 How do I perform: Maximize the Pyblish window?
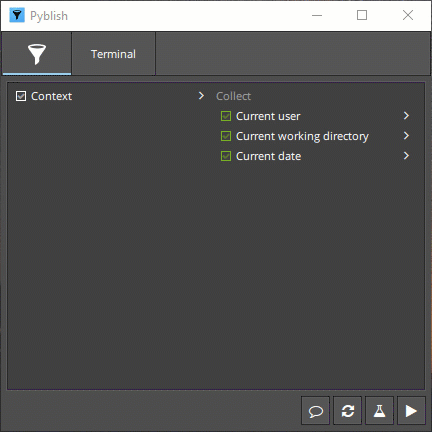point(362,15)
